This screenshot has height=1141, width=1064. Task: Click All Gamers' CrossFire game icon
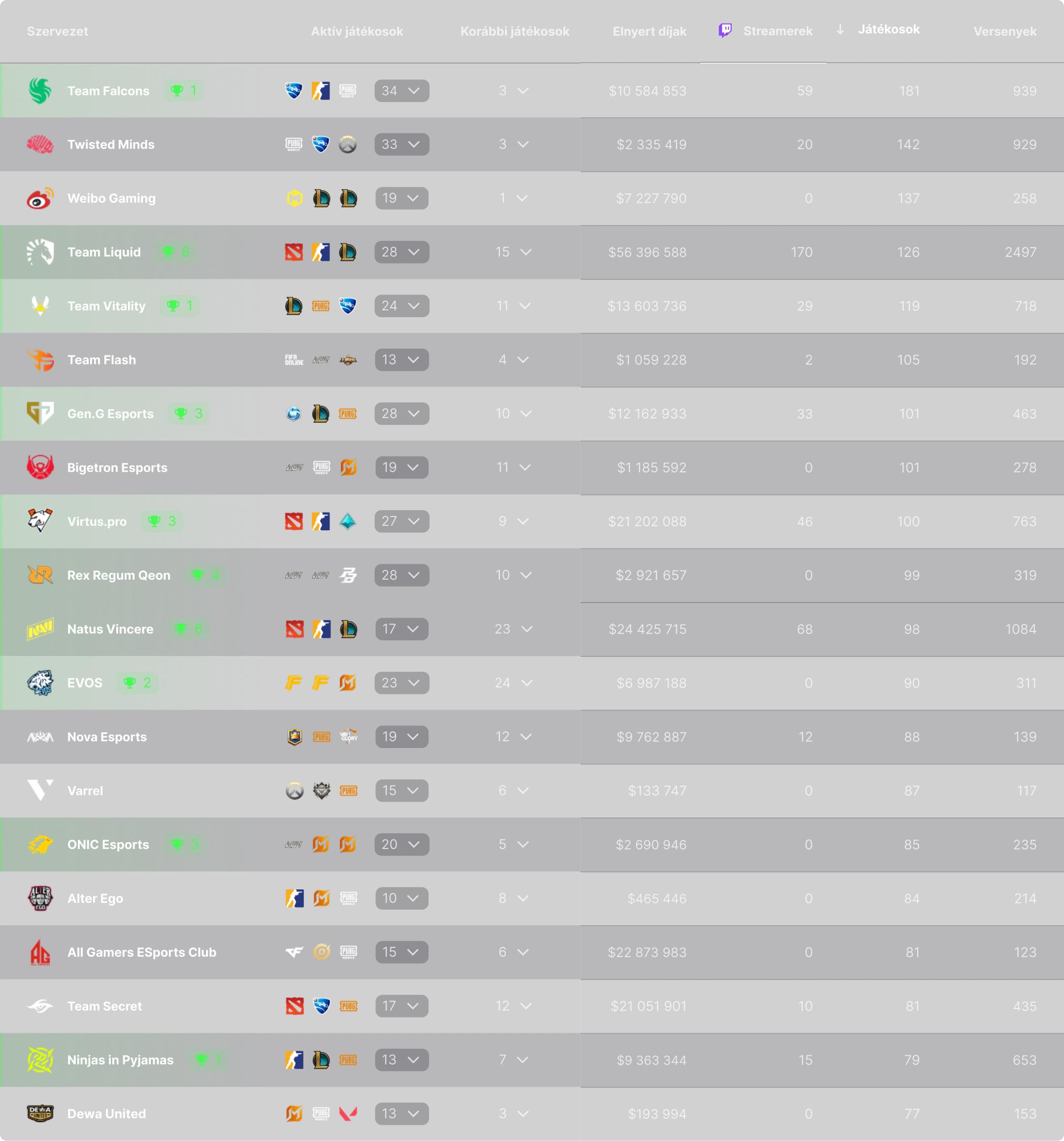(x=295, y=952)
